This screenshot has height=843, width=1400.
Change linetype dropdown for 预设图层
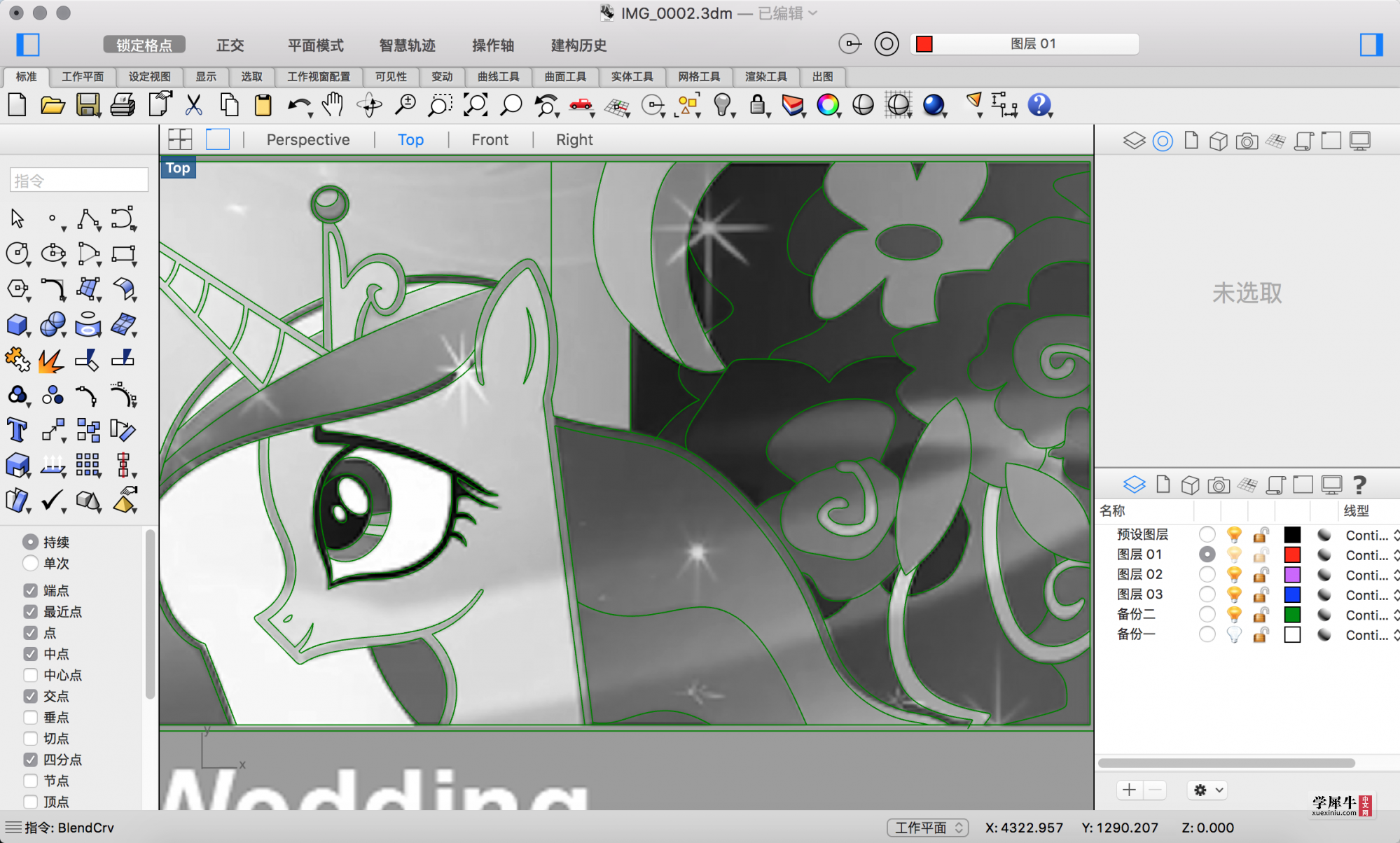(x=1371, y=535)
